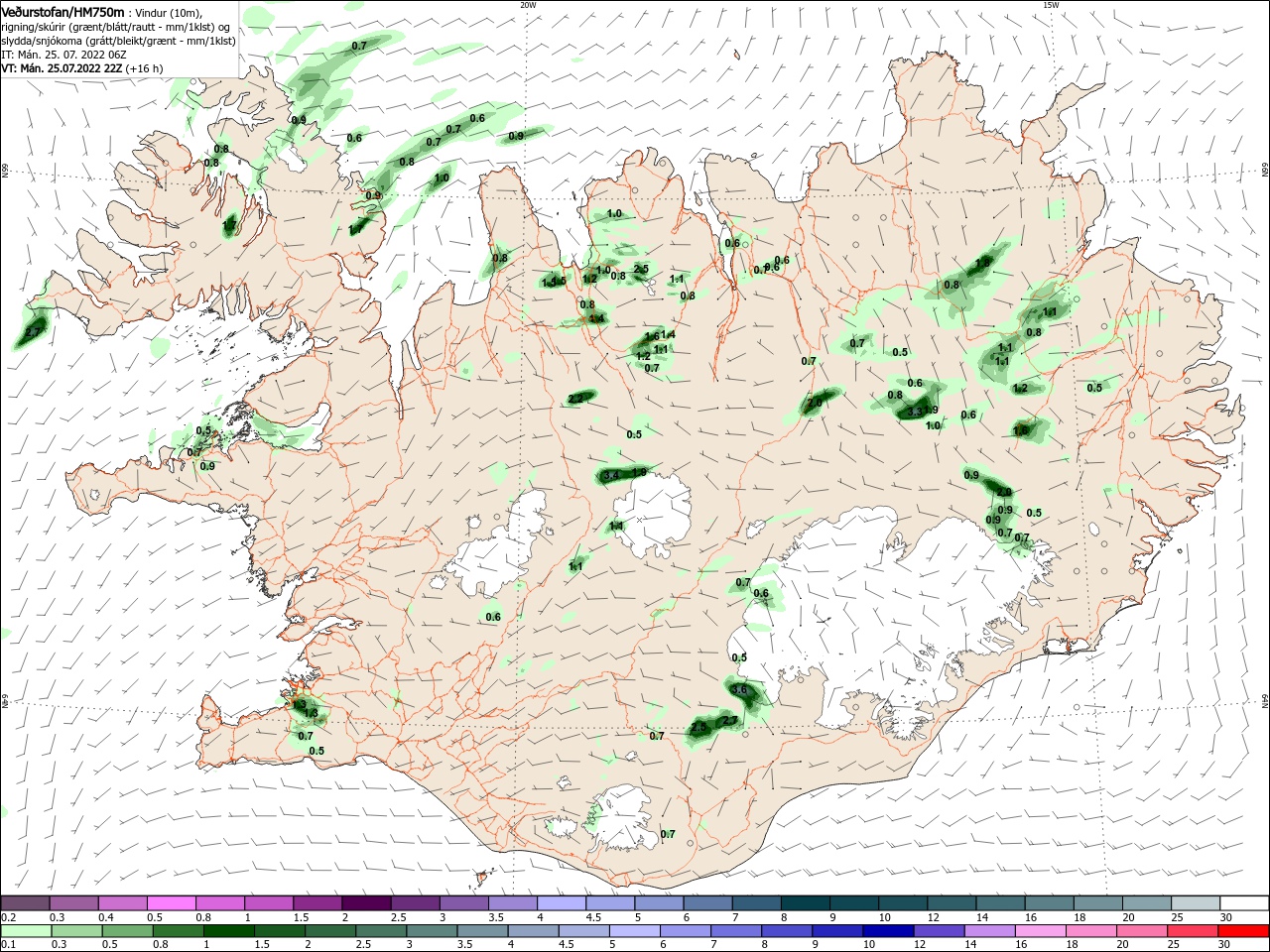
Task: Pick the gray-green swatch between 3 and 3.5 lower row
Action: pyautogui.click(x=432, y=931)
